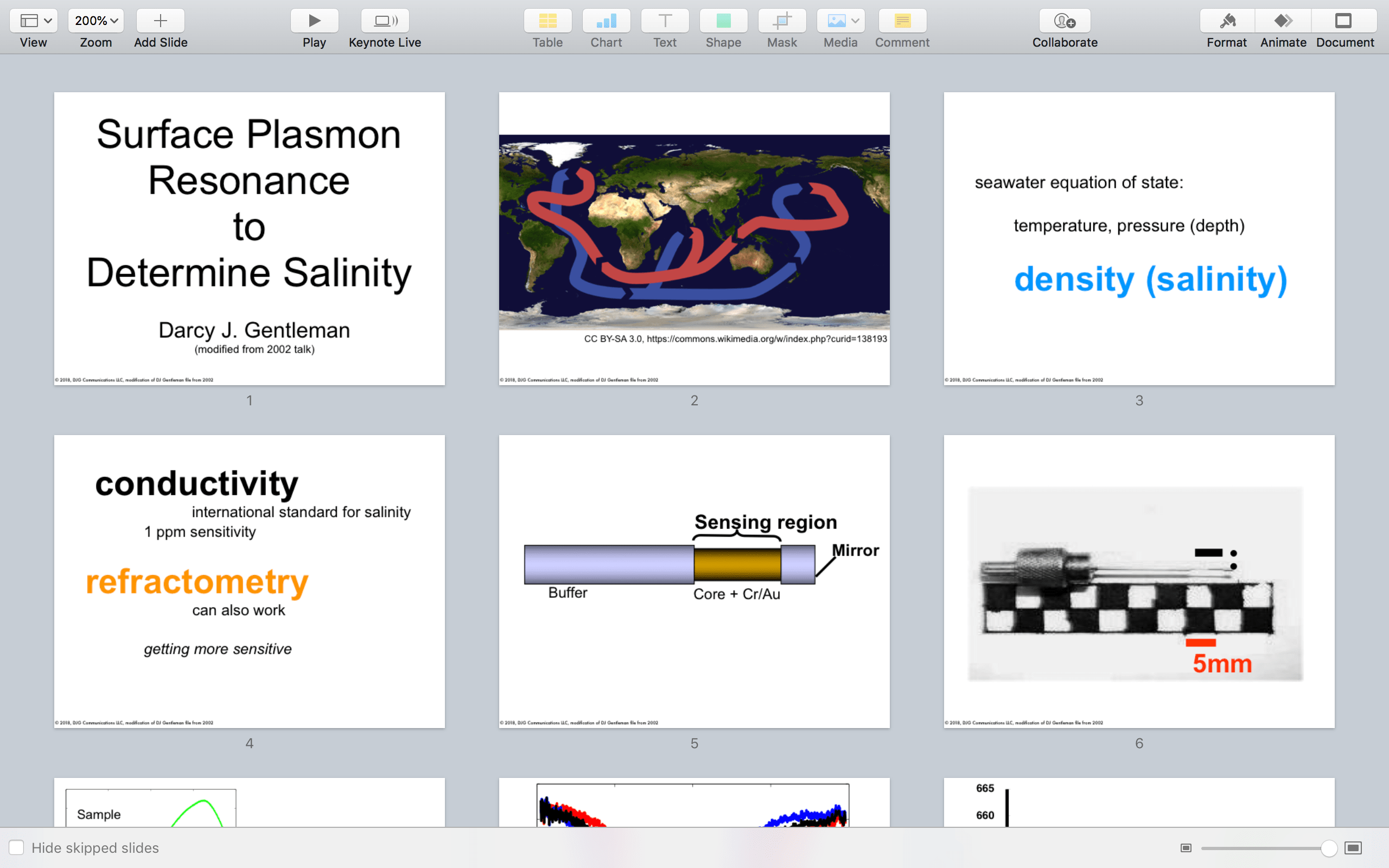
Task: Open the Media dropdown menu
Action: pos(840,21)
